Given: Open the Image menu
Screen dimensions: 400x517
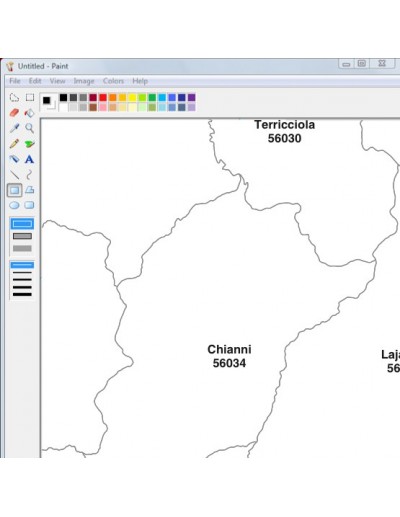Looking at the screenshot, I should 84,81.
